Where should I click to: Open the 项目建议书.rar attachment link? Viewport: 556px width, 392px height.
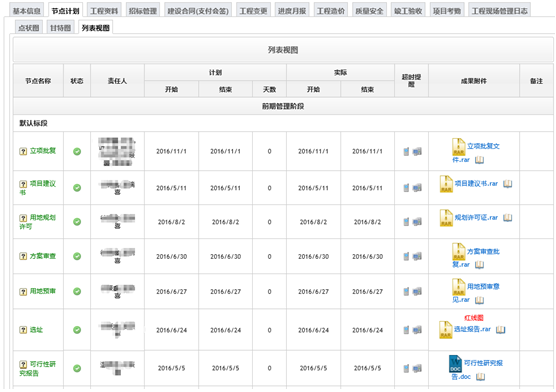click(476, 183)
